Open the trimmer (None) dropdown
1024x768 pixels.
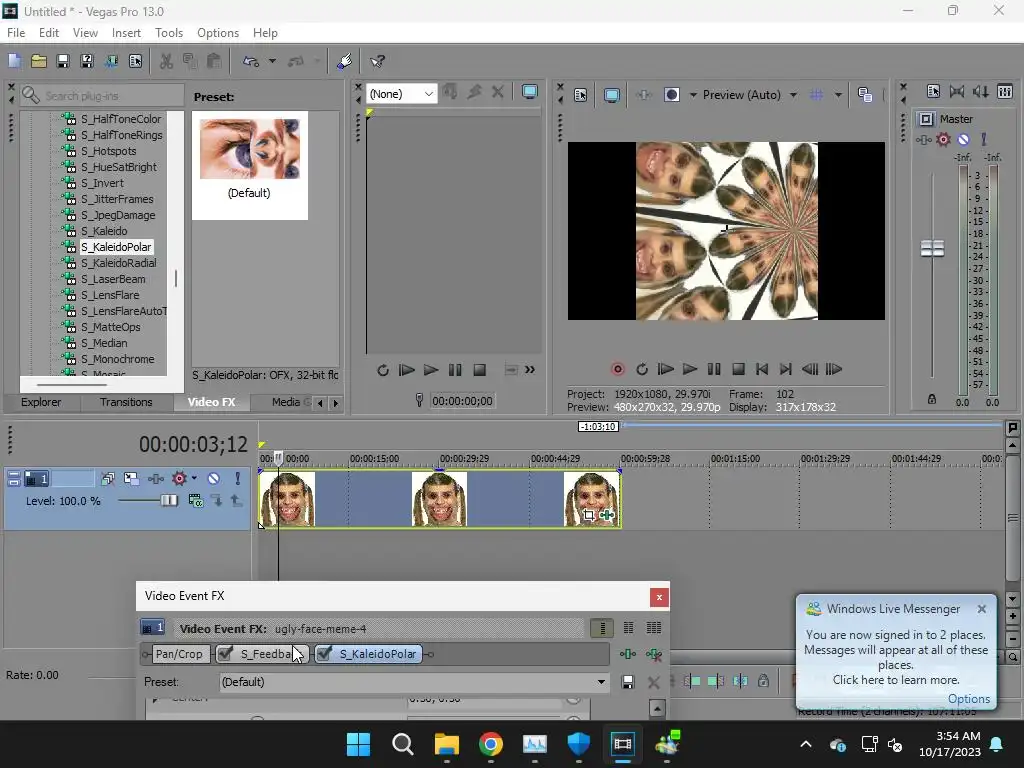(401, 93)
